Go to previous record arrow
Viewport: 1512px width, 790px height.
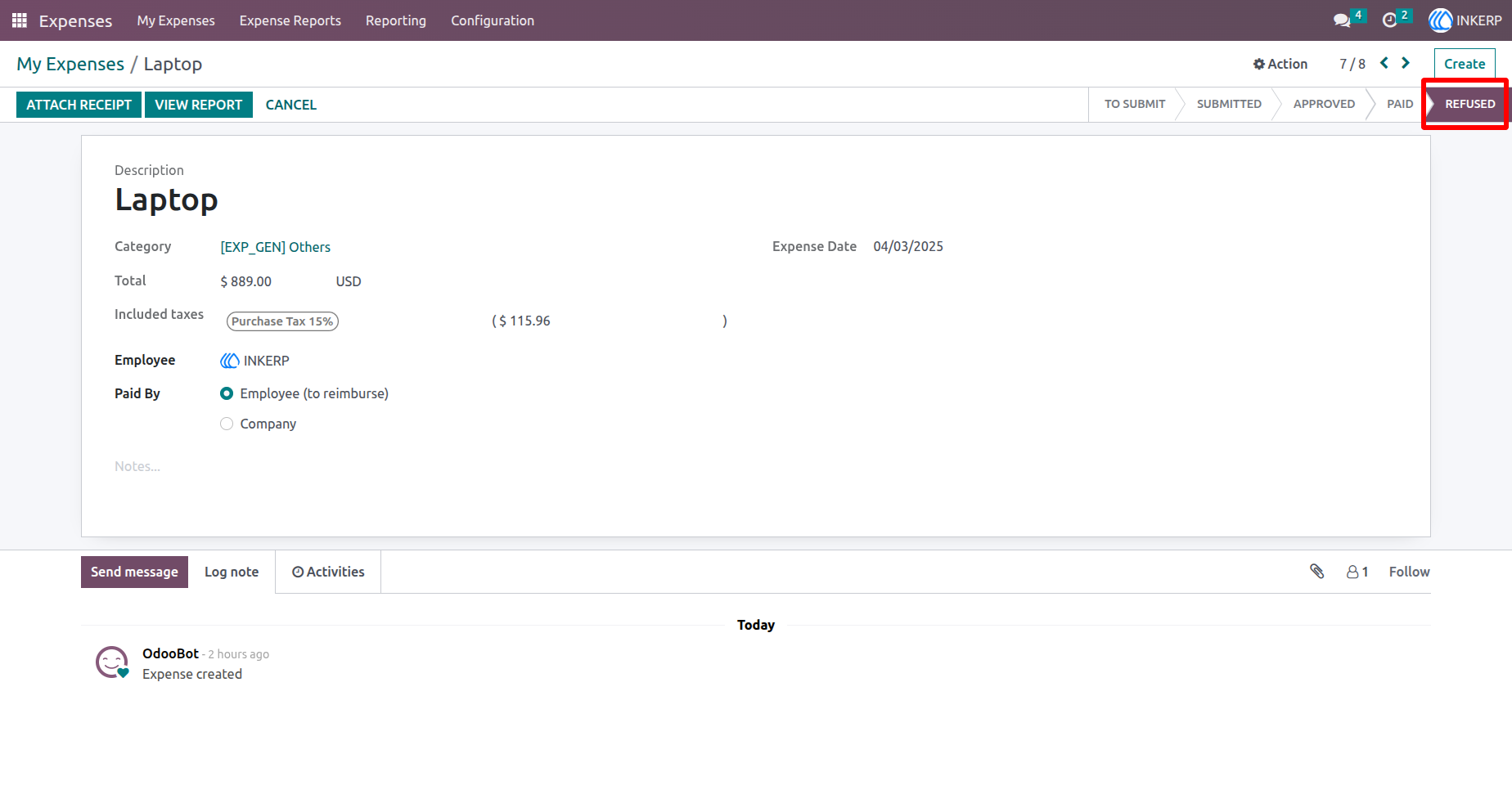pyautogui.click(x=1384, y=63)
